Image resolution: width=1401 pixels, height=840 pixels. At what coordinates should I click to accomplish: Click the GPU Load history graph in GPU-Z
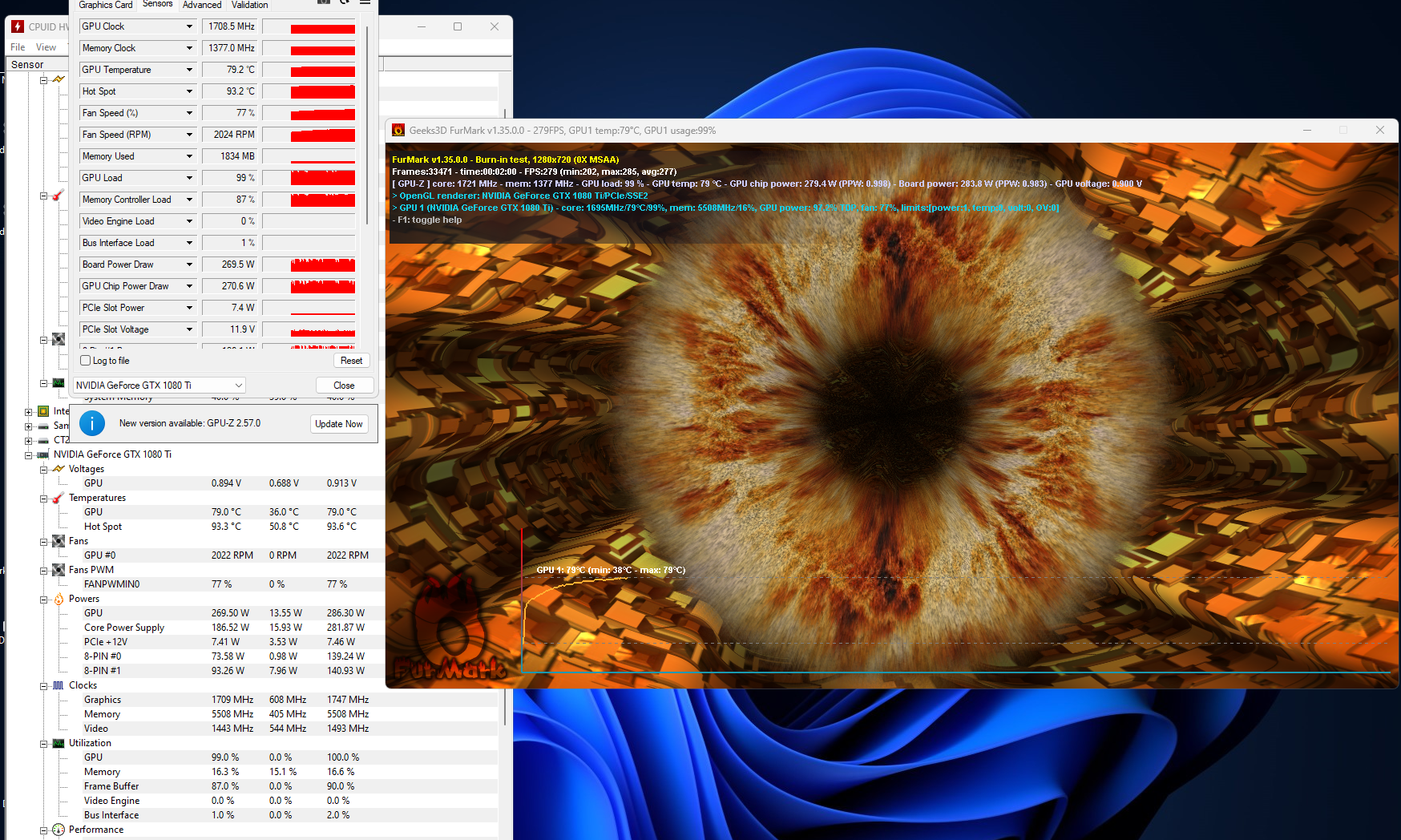[x=309, y=178]
